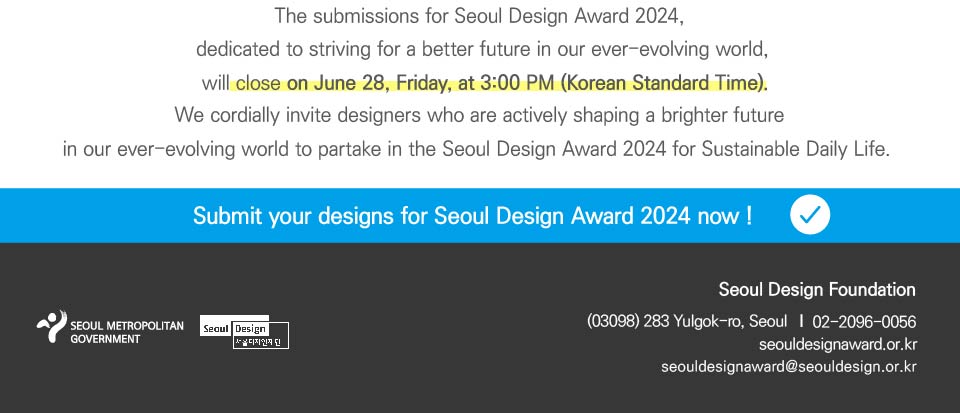Click the 'Seoul Design Foundation' heading
Viewport: 960px width, 413px height.
[817, 289]
